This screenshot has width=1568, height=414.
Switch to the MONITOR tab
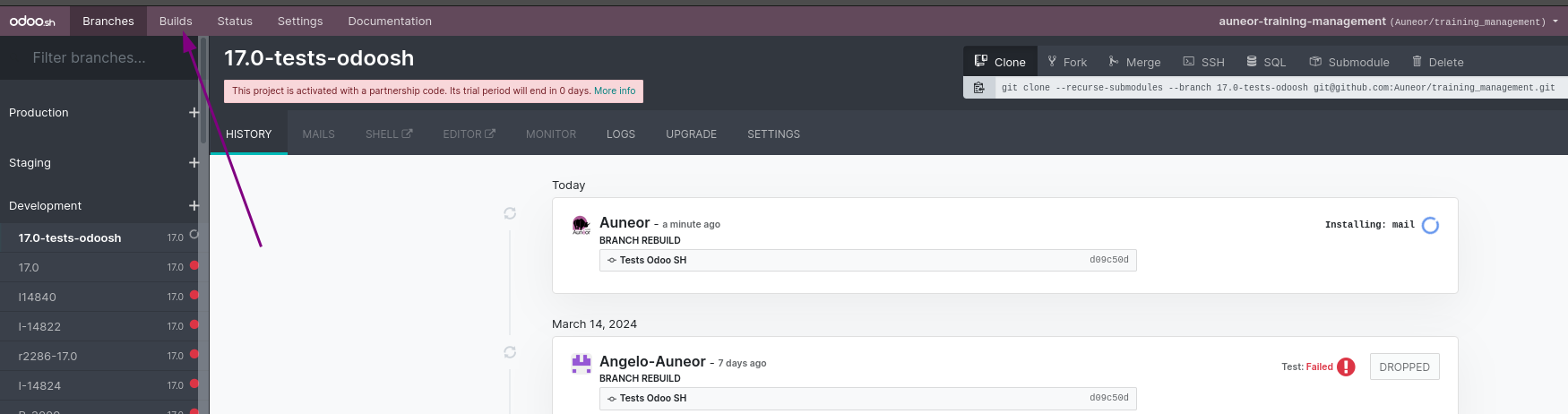(551, 134)
